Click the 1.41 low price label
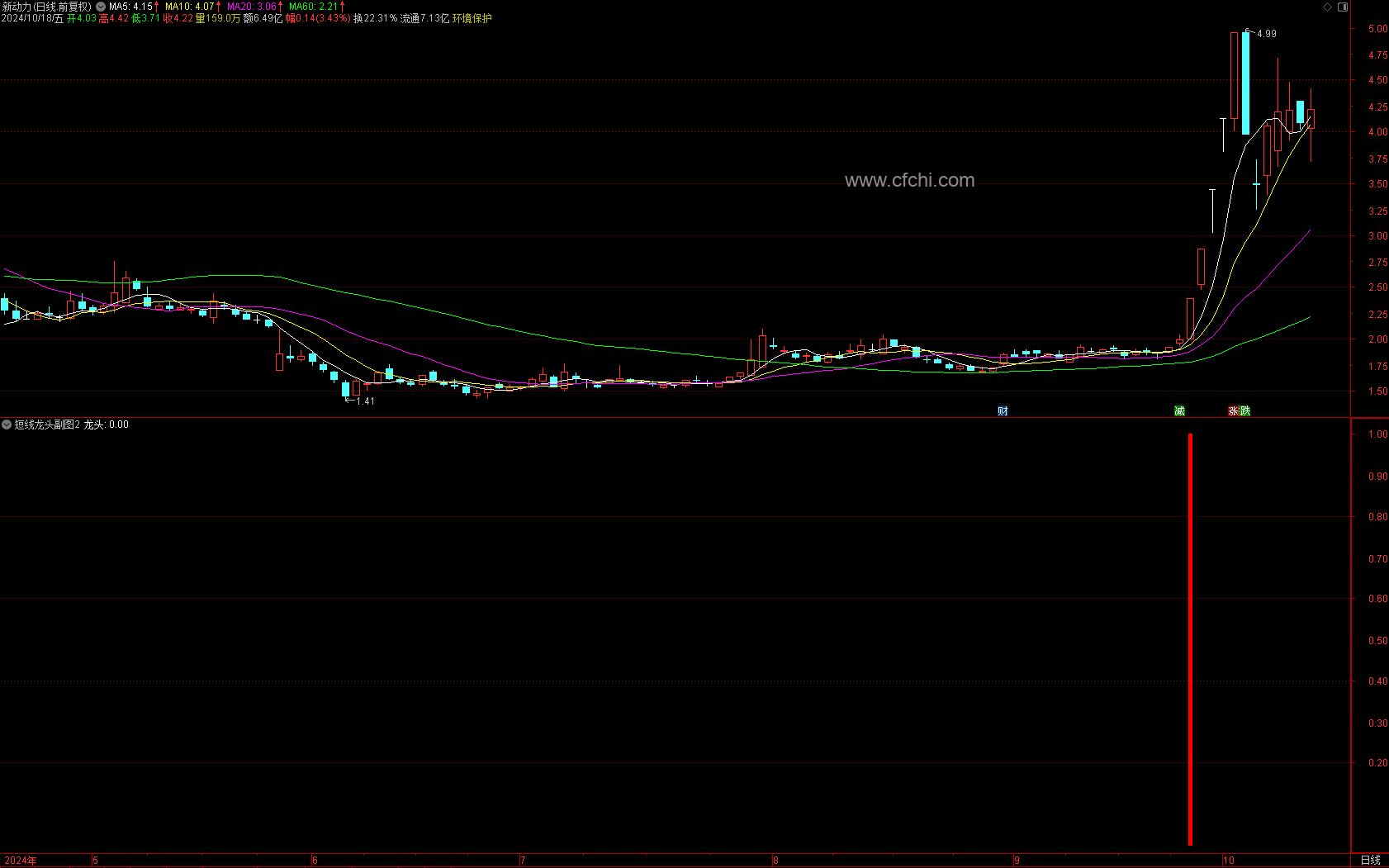 tap(365, 401)
